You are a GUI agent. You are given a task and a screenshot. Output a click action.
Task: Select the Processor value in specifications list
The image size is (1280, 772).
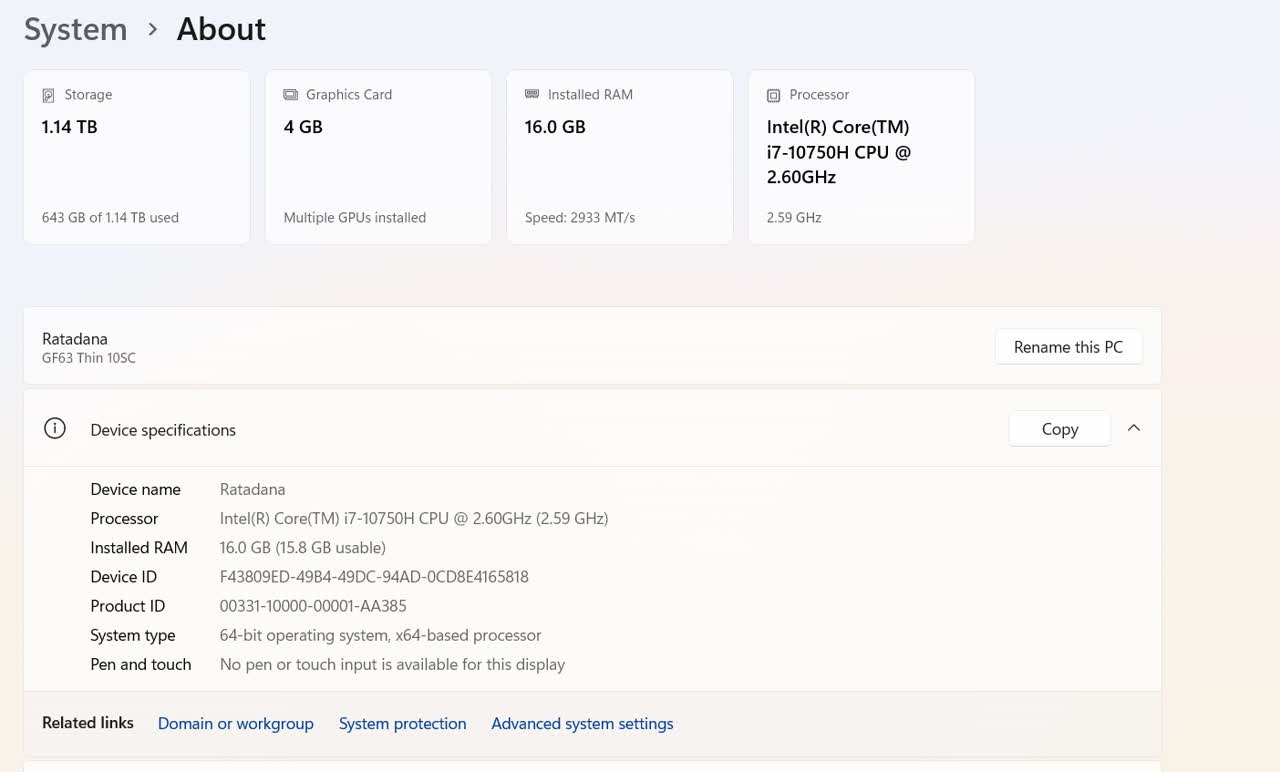click(414, 518)
